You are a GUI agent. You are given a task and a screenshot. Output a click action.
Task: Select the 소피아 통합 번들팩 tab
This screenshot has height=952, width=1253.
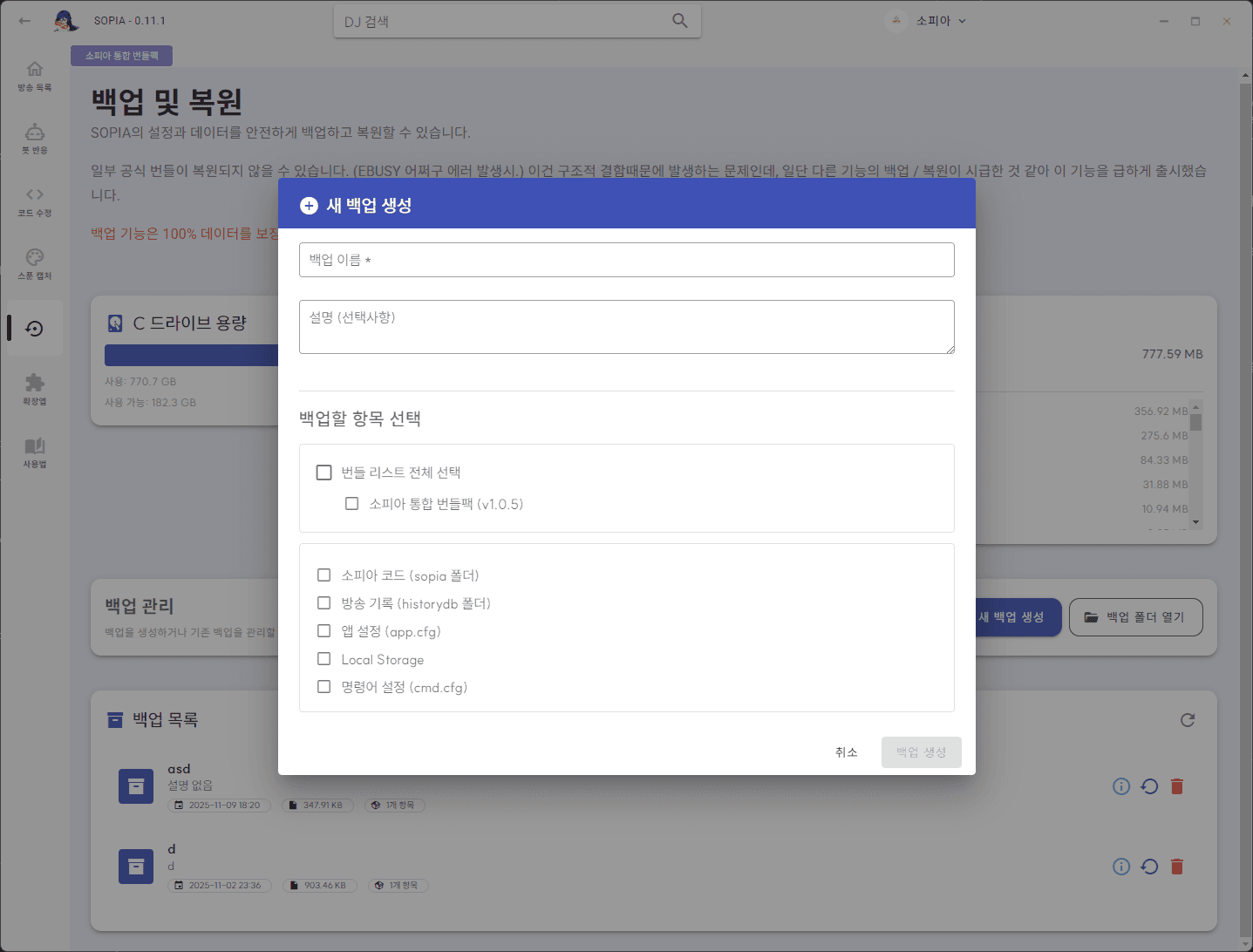point(122,56)
